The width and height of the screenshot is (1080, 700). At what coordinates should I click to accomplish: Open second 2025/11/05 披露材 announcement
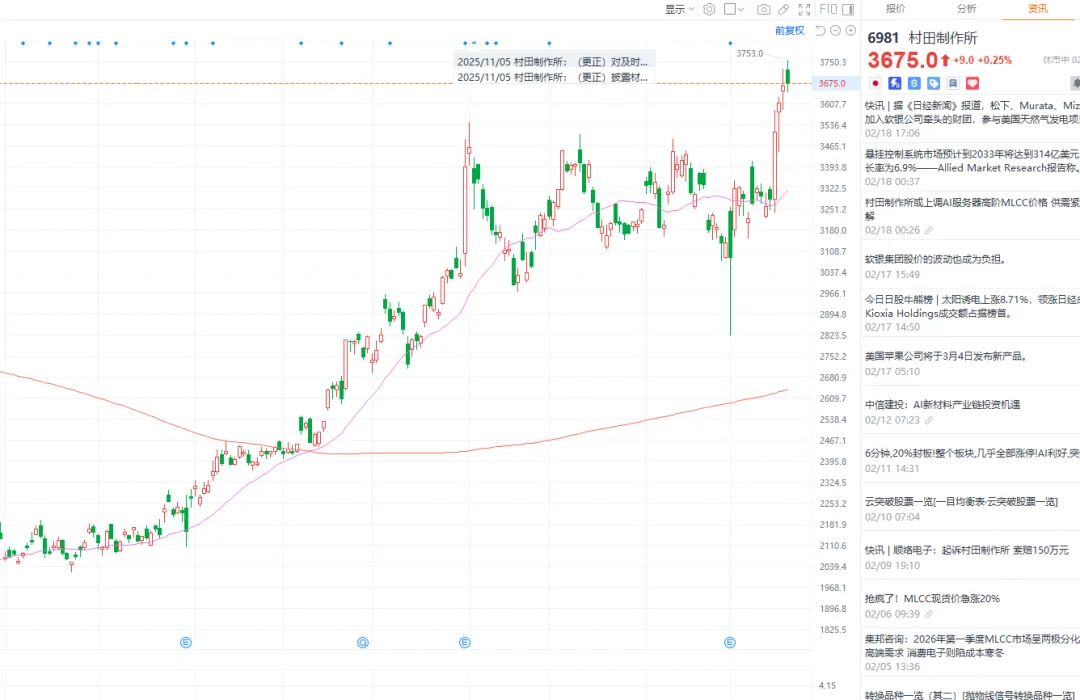click(552, 77)
